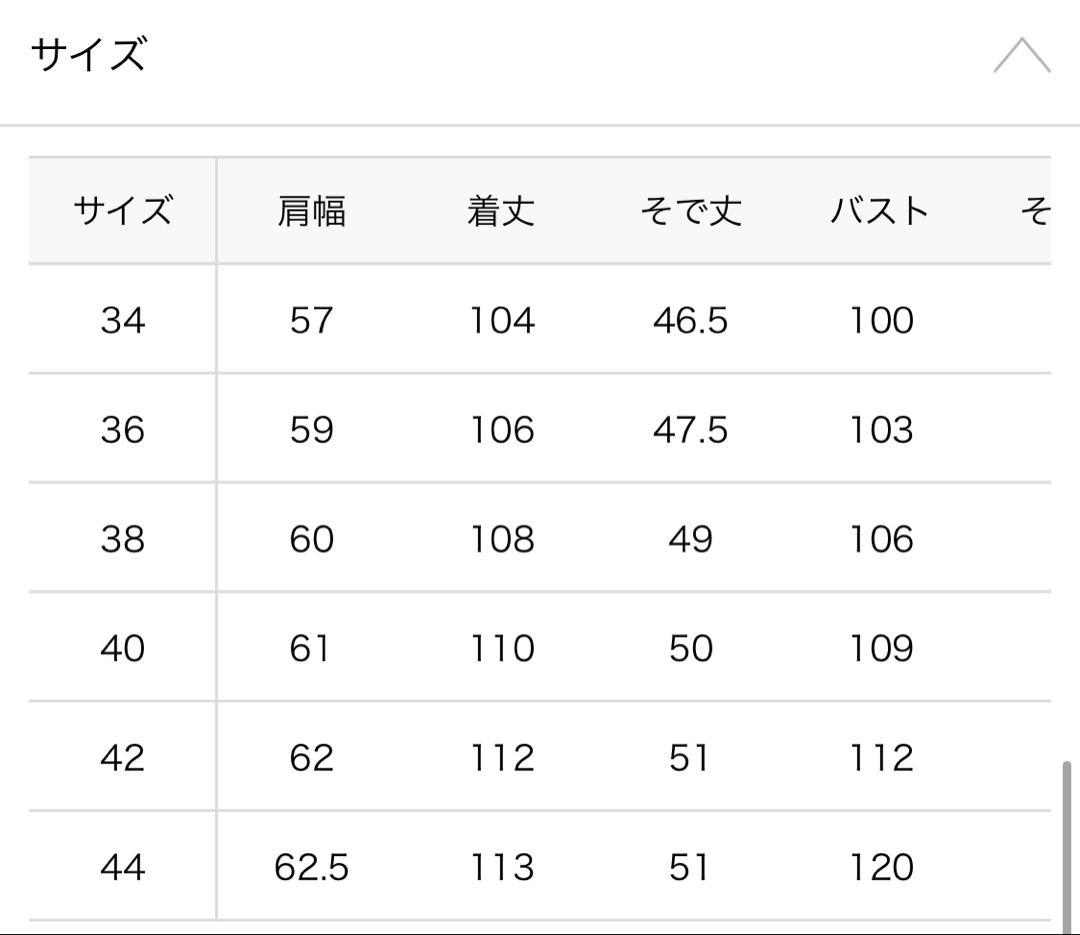Click the そで丈 value 47.5 for size 36
1080x935 pixels.
point(690,430)
